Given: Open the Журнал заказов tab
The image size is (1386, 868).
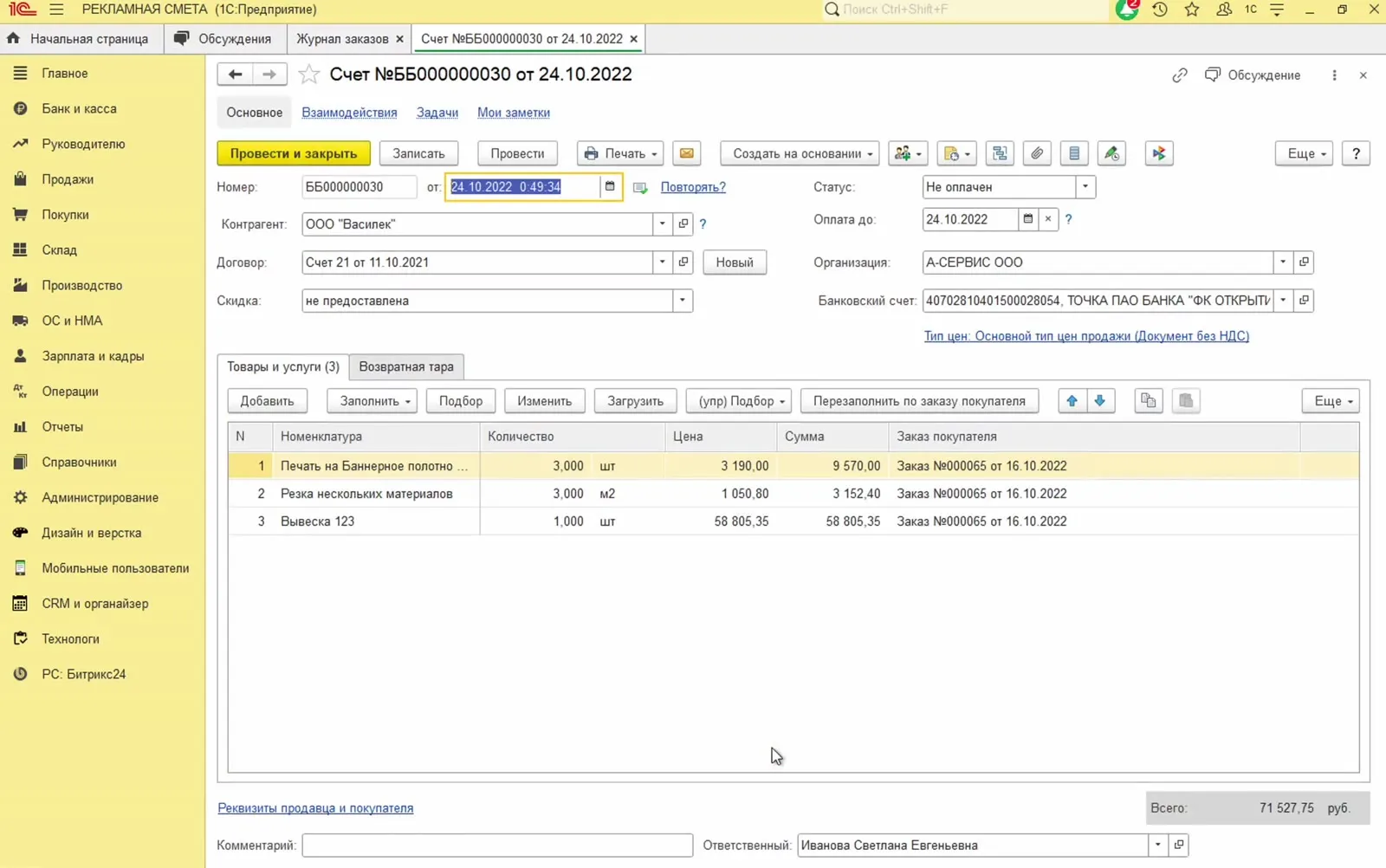Looking at the screenshot, I should click(x=342, y=39).
